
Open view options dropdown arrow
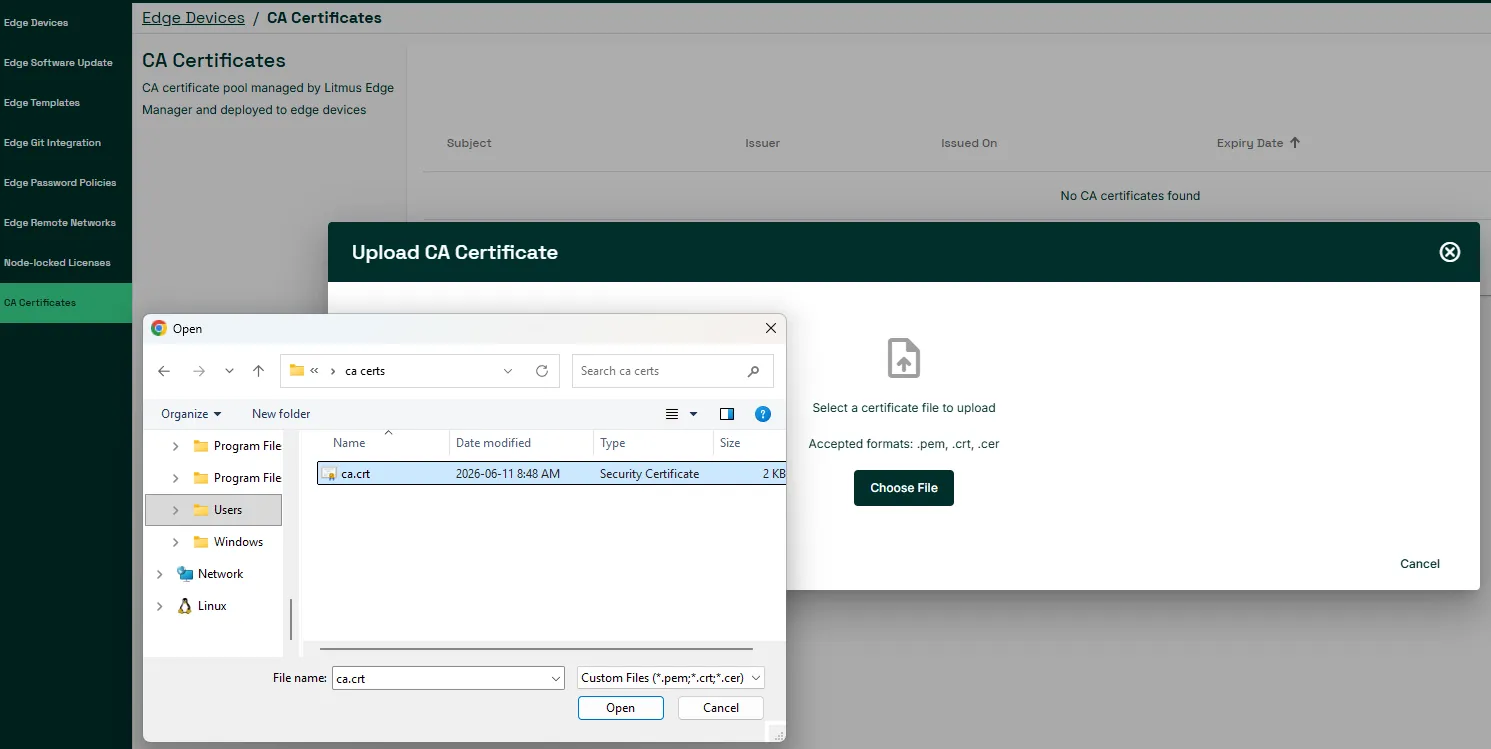pos(693,414)
